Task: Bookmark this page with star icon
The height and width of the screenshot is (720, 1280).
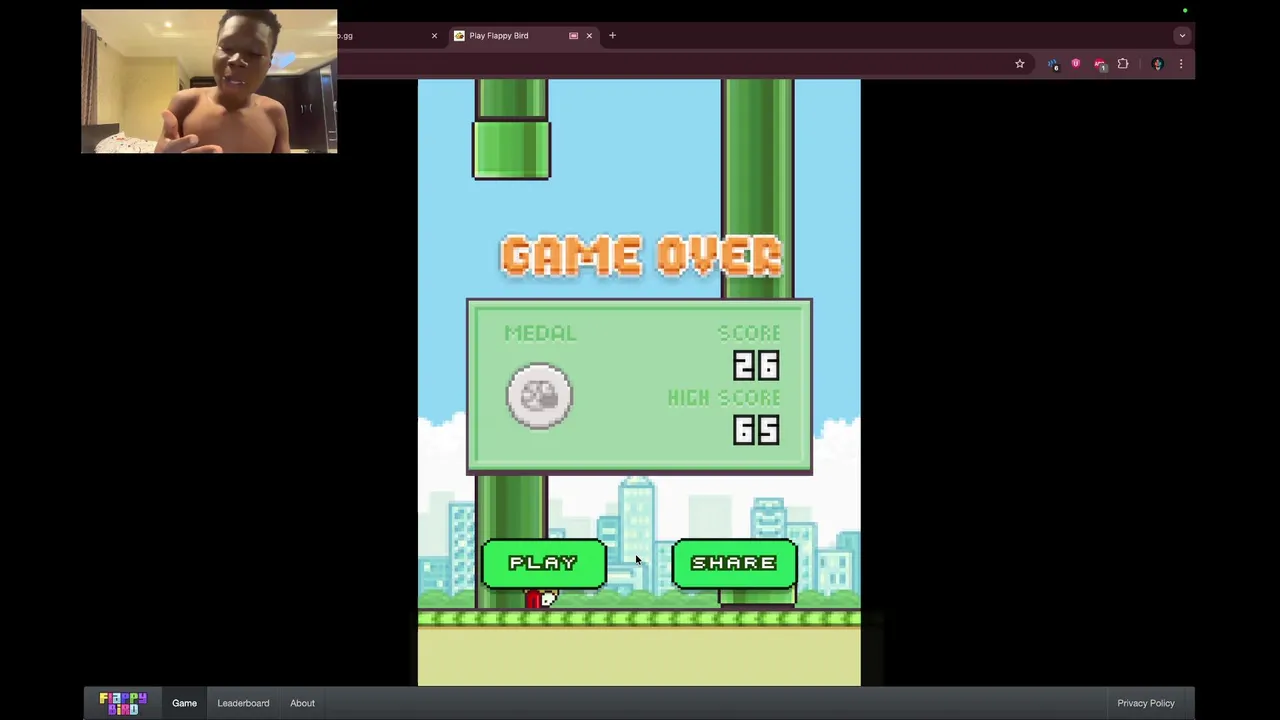Action: coord(1020,64)
